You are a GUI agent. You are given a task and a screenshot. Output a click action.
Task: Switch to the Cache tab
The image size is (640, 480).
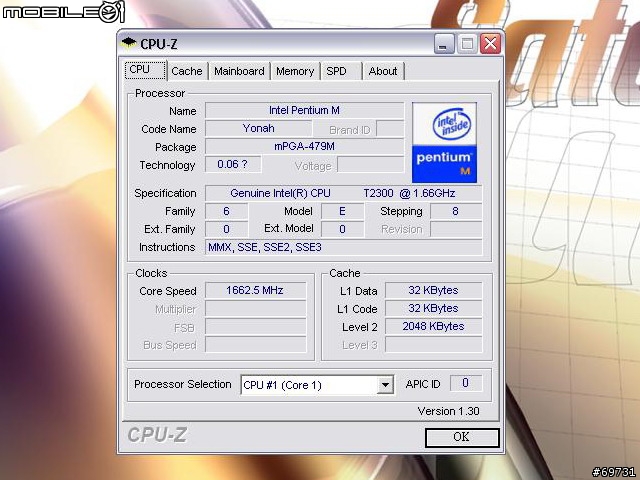[187, 71]
